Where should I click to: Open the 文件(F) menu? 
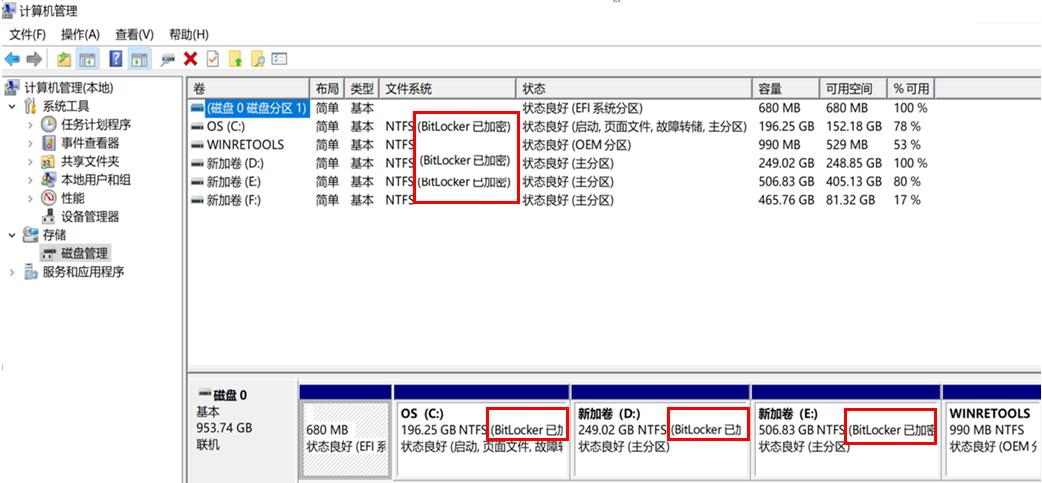27,35
